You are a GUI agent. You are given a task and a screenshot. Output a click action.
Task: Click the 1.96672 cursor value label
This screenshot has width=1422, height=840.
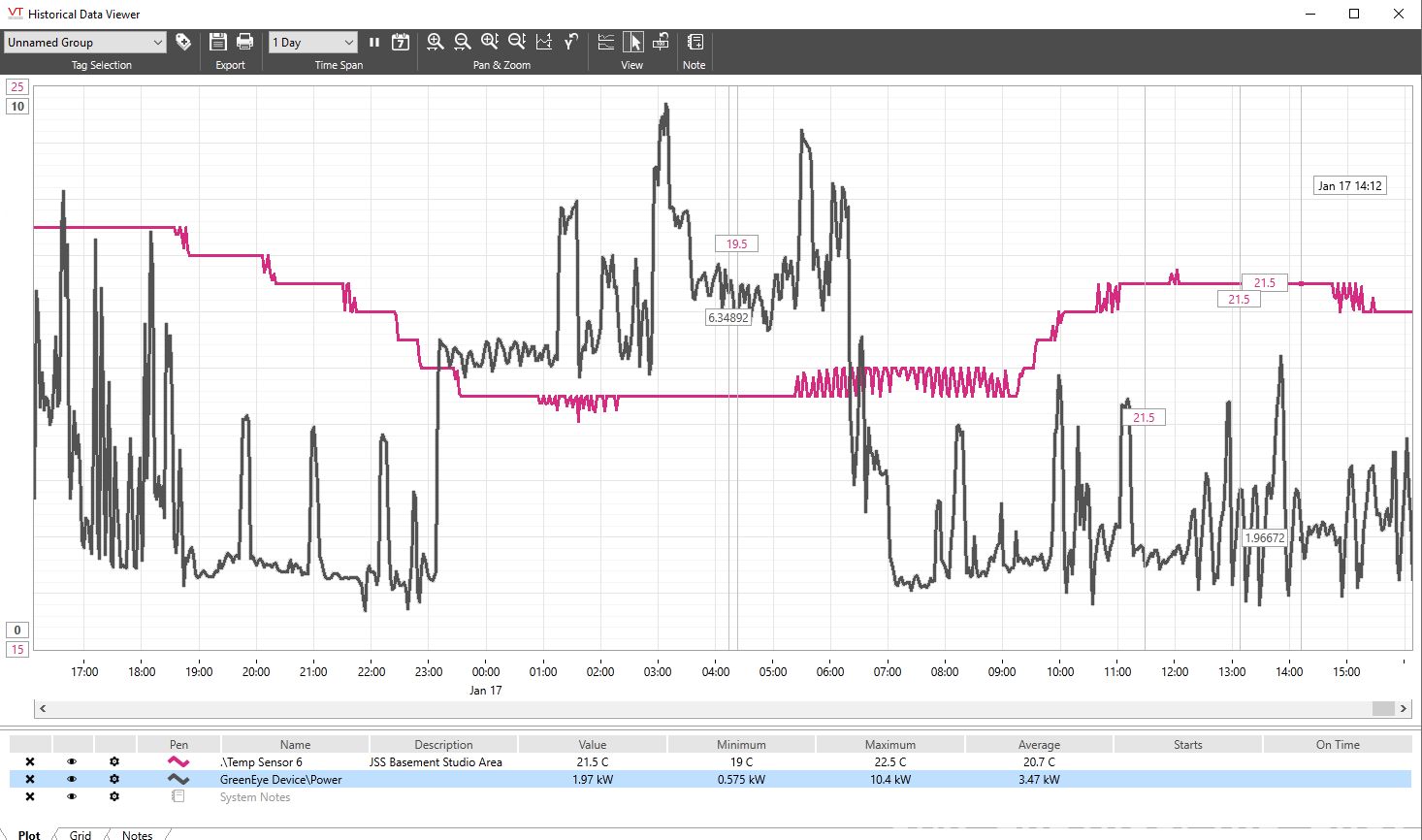coord(1265,538)
